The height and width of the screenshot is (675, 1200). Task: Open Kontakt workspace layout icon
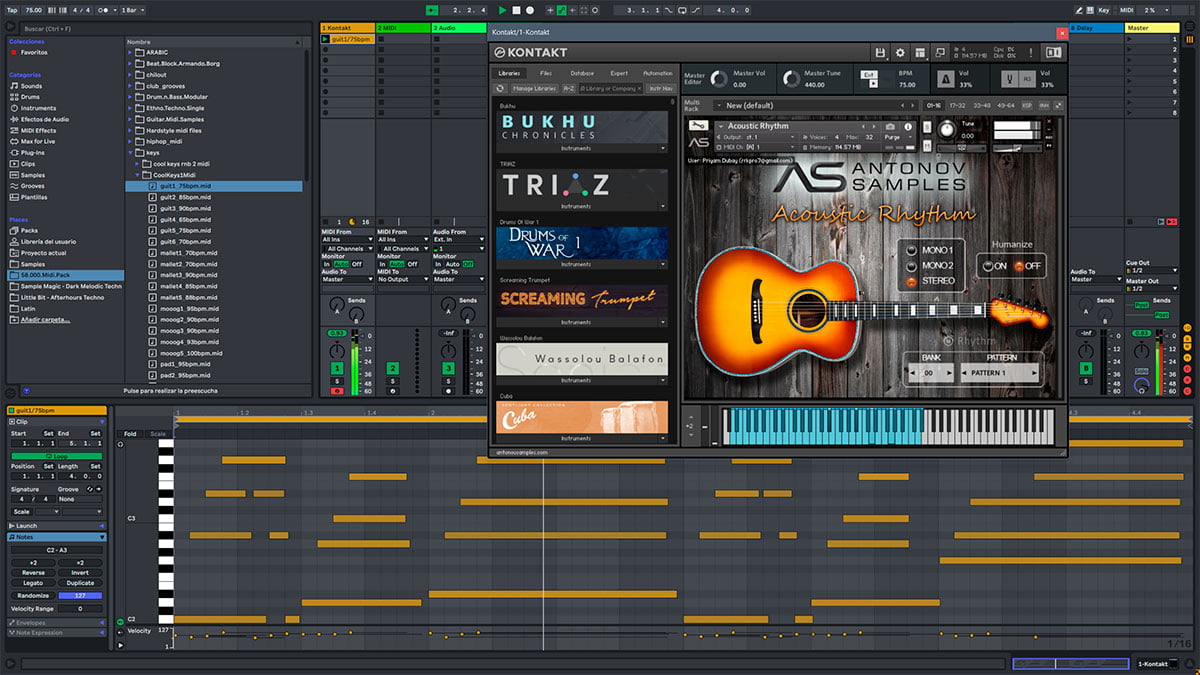920,53
